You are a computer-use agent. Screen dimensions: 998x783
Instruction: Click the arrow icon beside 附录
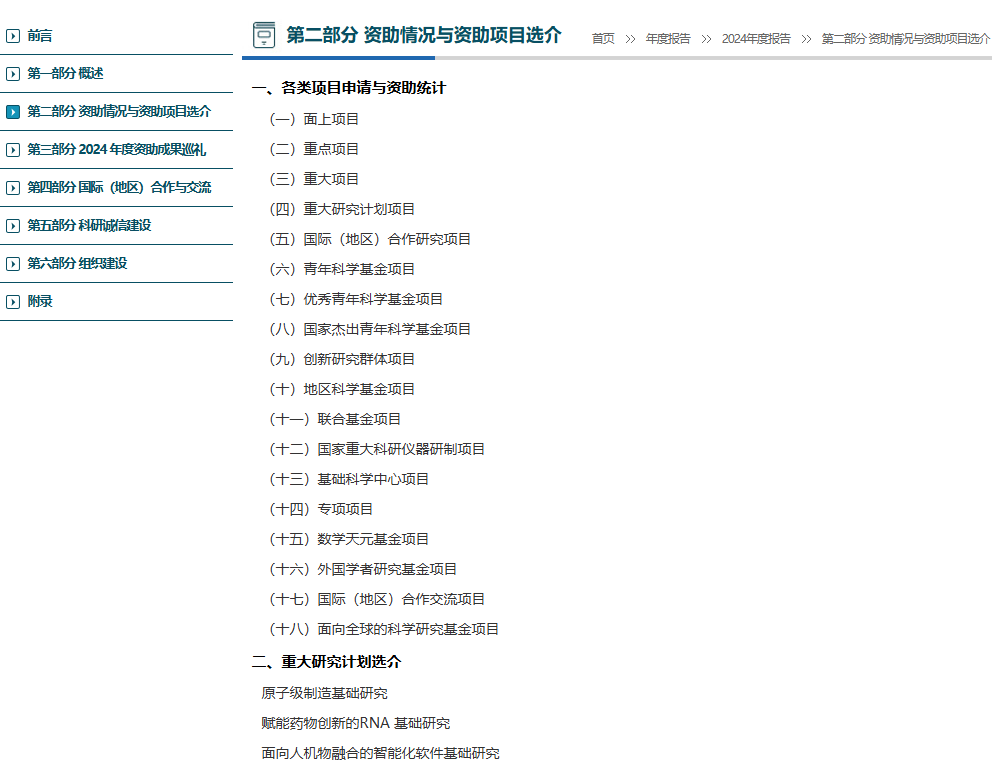click(x=12, y=301)
